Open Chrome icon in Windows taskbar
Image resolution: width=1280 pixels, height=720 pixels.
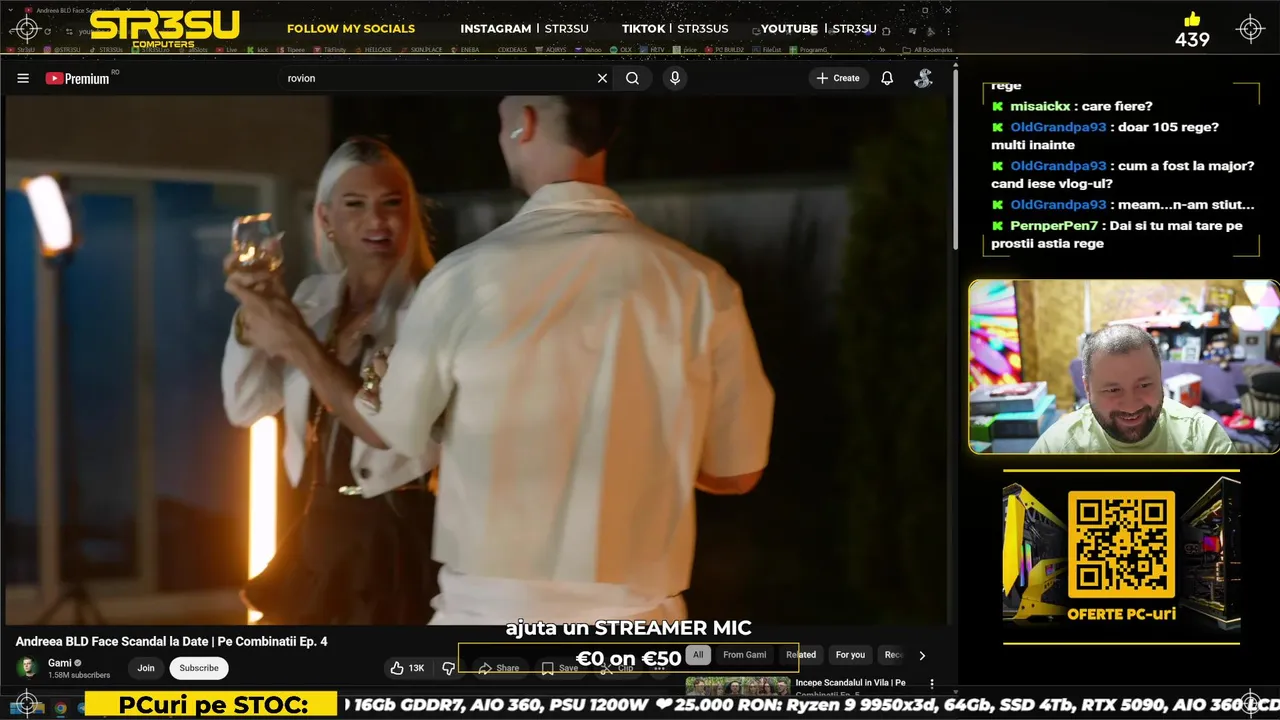click(x=60, y=707)
